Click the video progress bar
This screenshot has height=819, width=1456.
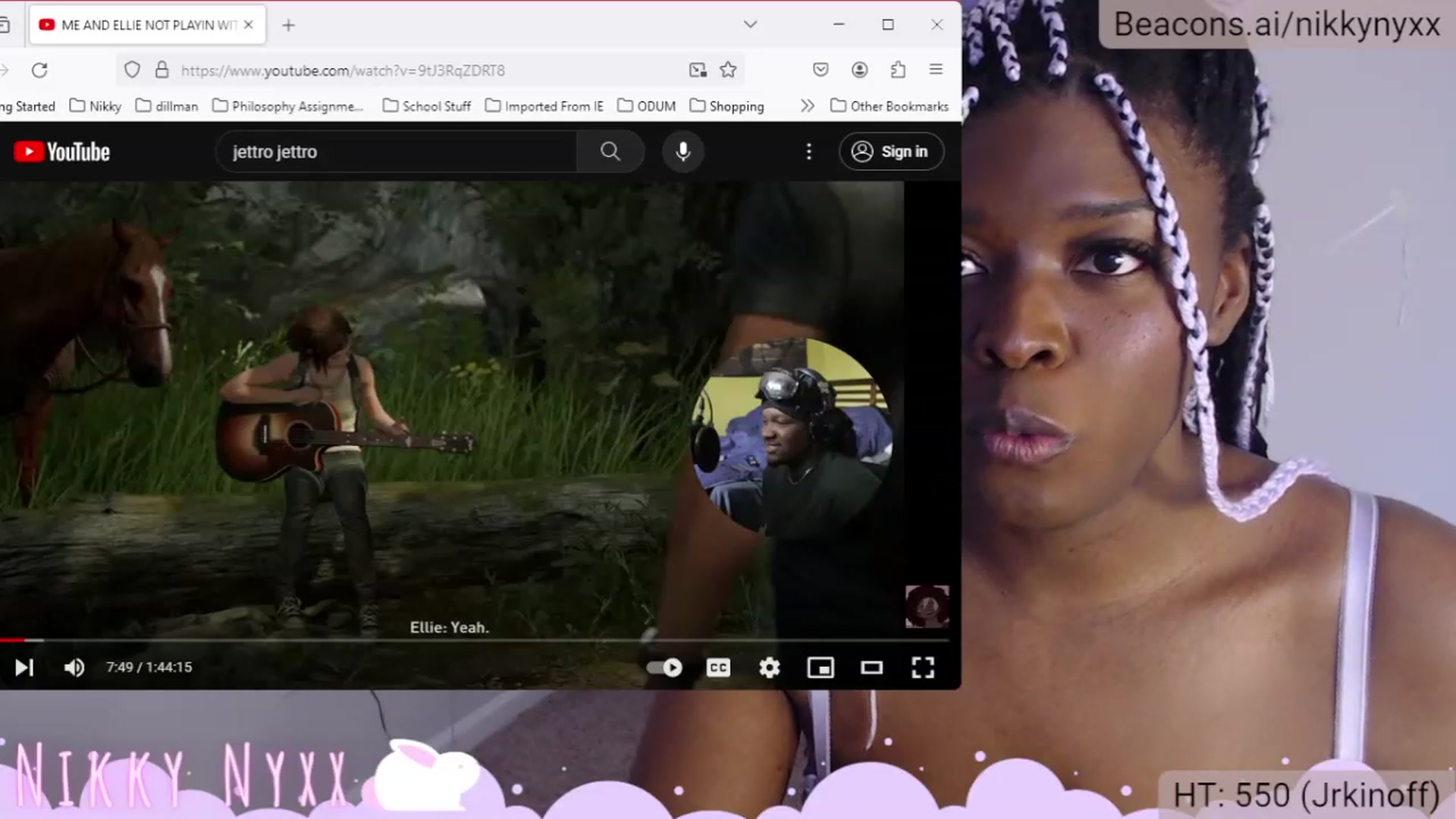click(x=474, y=641)
